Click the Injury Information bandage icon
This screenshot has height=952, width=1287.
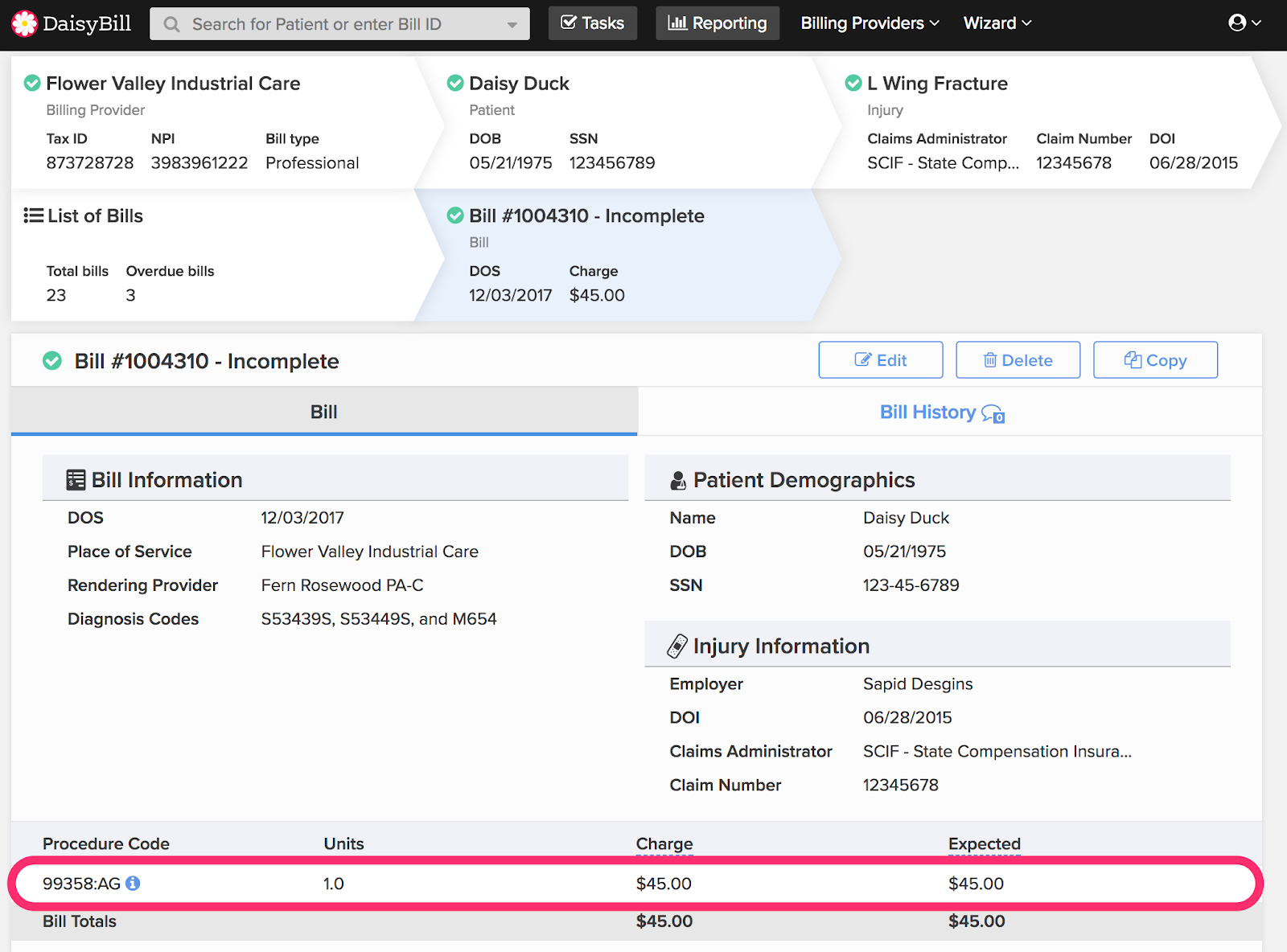point(677,646)
